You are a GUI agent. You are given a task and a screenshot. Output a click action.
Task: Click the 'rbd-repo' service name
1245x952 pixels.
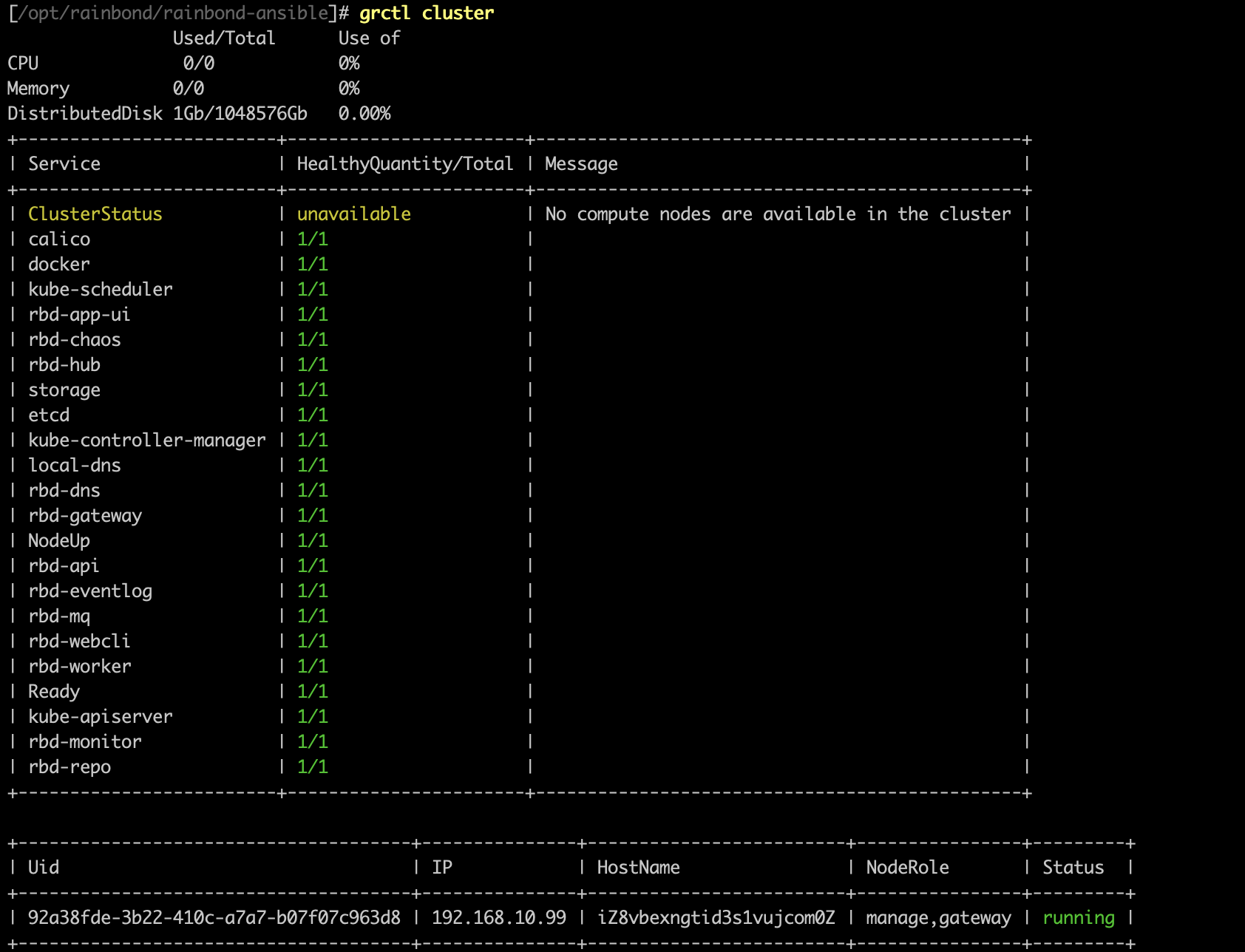(69, 767)
